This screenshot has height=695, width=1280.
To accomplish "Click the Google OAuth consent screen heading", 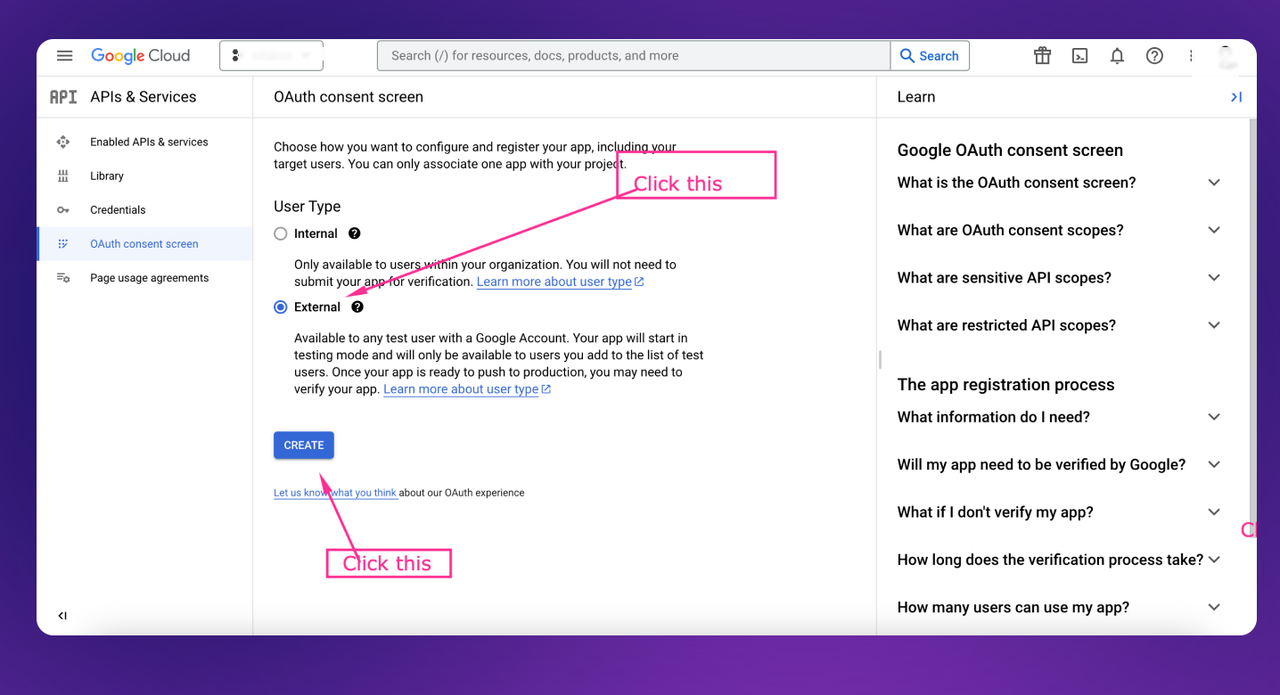I will pos(1010,150).
